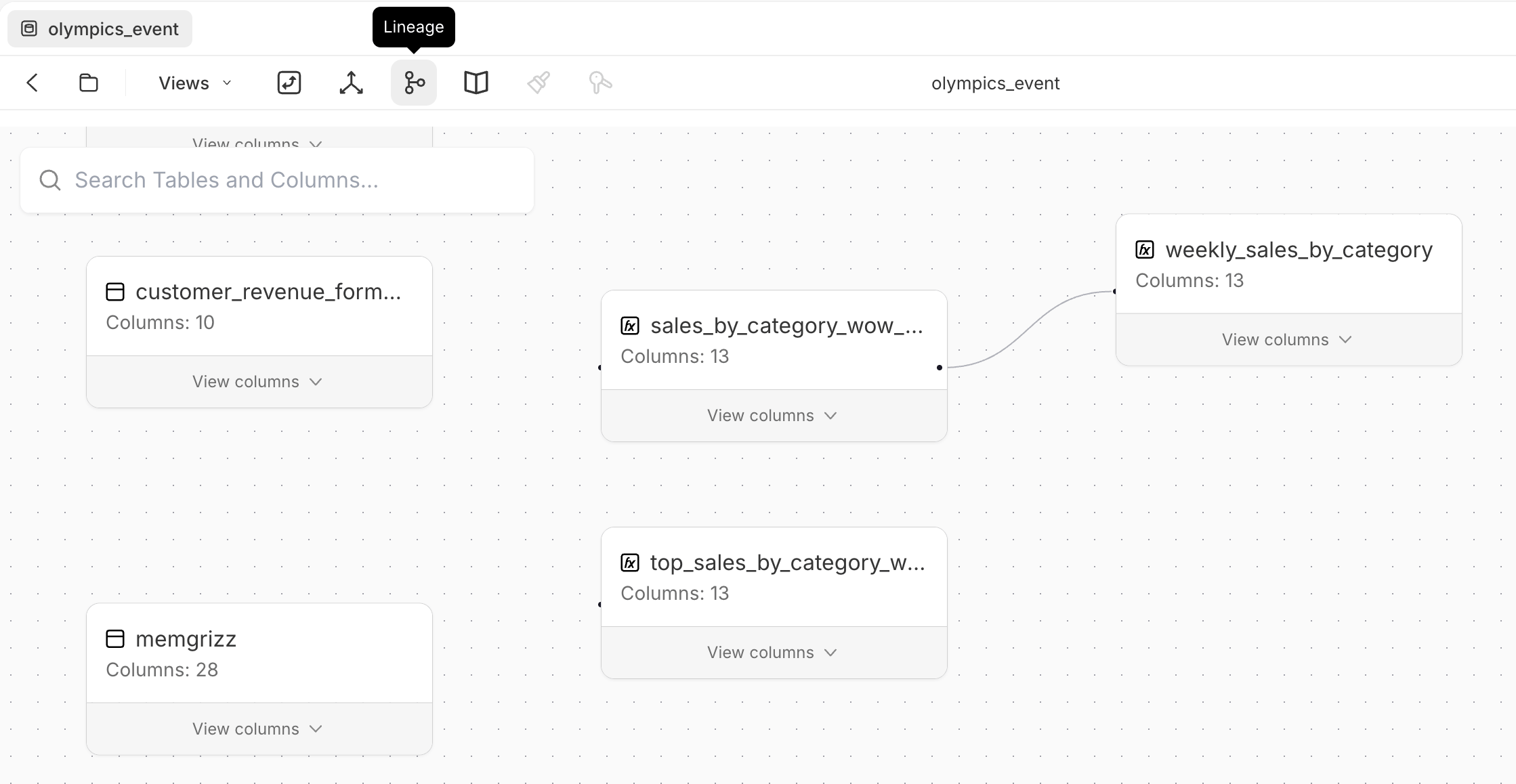1516x784 pixels.
Task: Click Columns: 28 on the memgrizz card
Action: tap(162, 670)
